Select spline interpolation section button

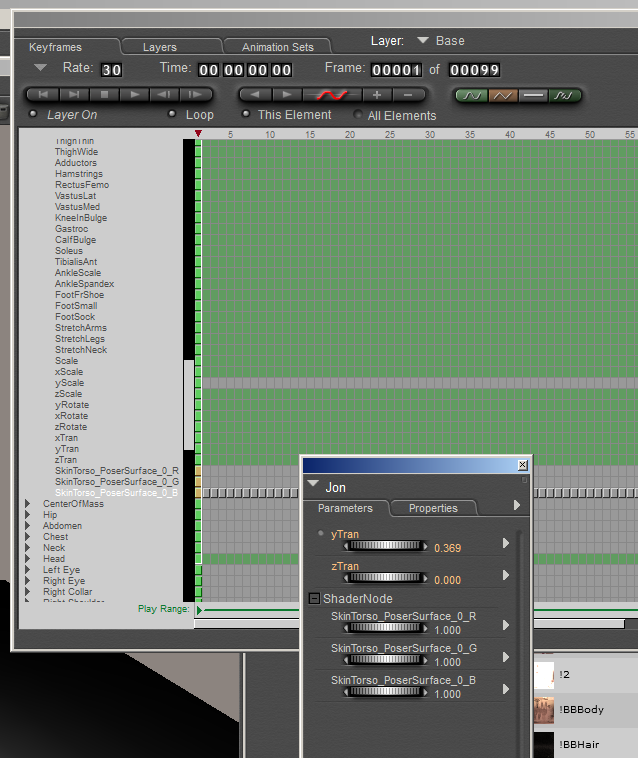click(x=470, y=96)
